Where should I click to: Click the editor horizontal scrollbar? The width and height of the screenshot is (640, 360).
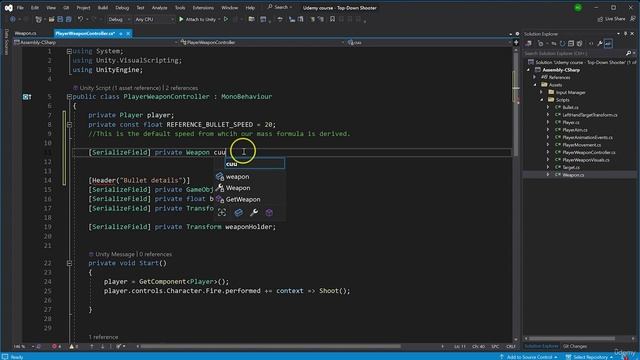tap(271, 347)
